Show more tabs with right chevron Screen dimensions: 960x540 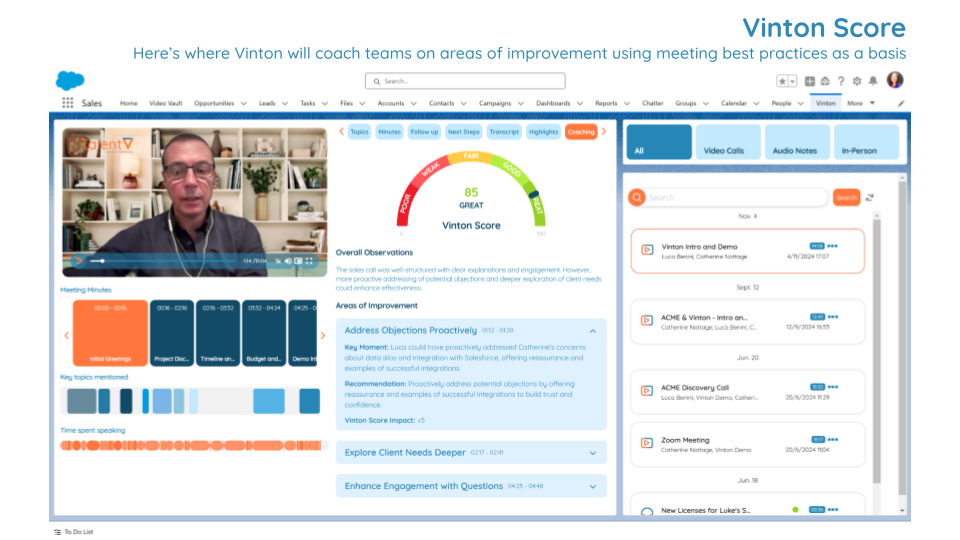coord(604,132)
